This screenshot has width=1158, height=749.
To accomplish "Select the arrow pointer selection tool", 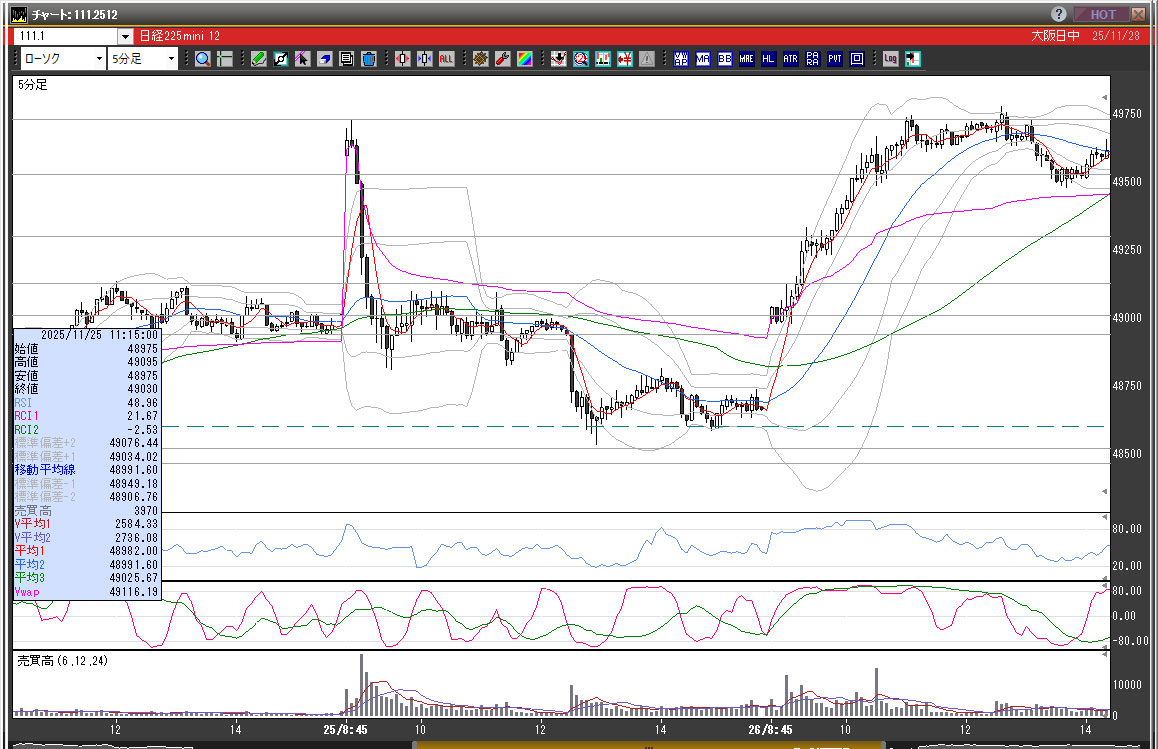I will [x=302, y=59].
